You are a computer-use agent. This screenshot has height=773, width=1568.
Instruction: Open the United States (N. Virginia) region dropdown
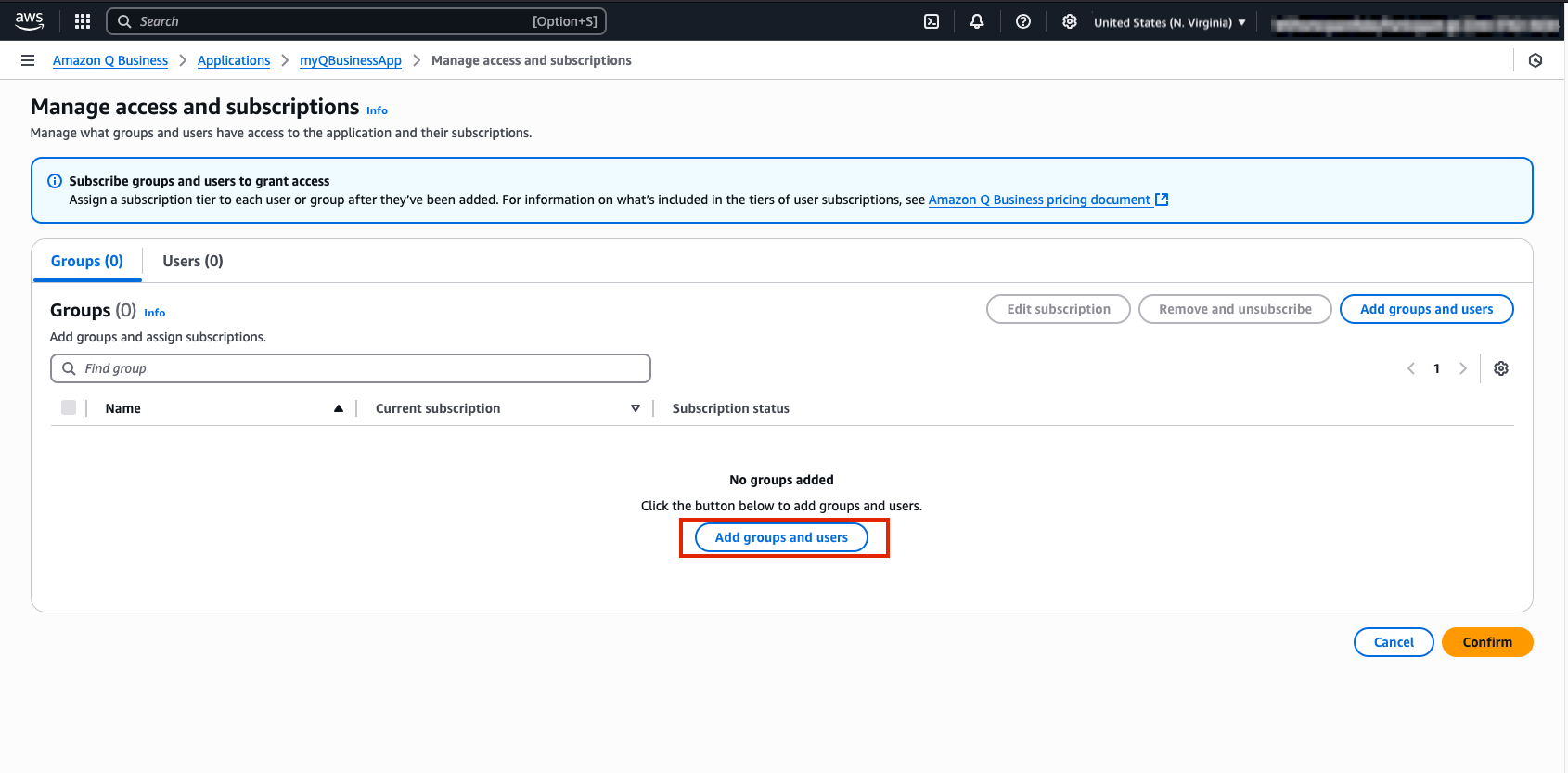point(1169,22)
